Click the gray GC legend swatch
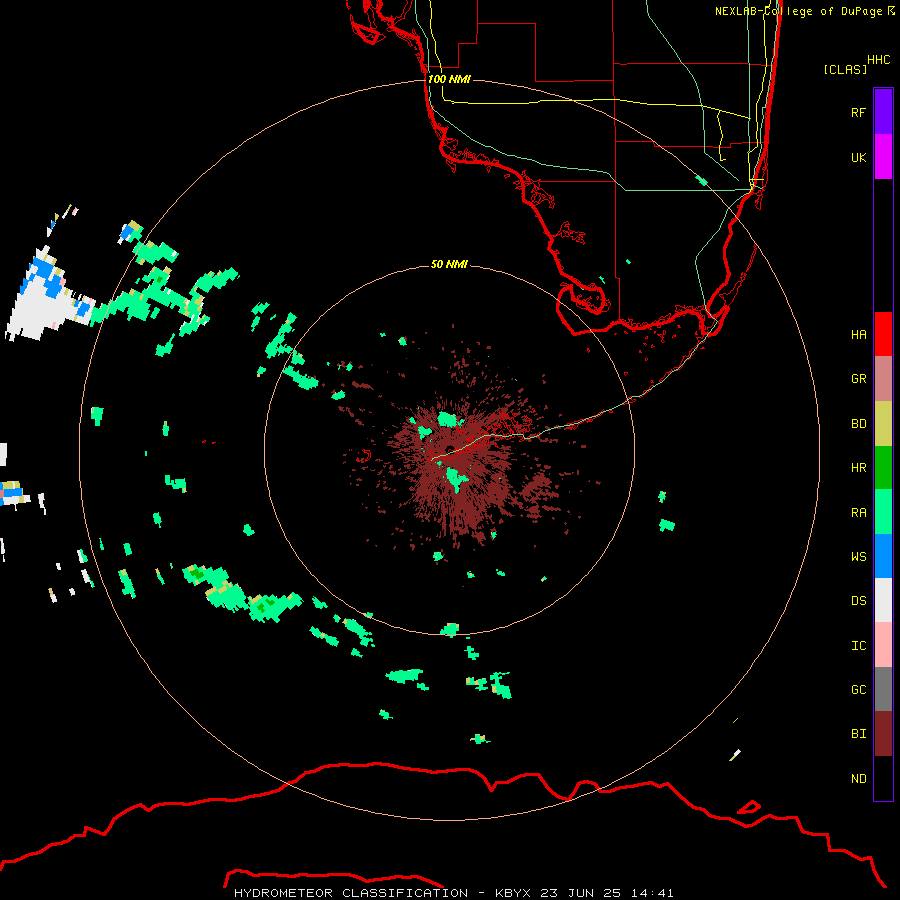Screen dimensions: 900x900 pyautogui.click(x=883, y=689)
